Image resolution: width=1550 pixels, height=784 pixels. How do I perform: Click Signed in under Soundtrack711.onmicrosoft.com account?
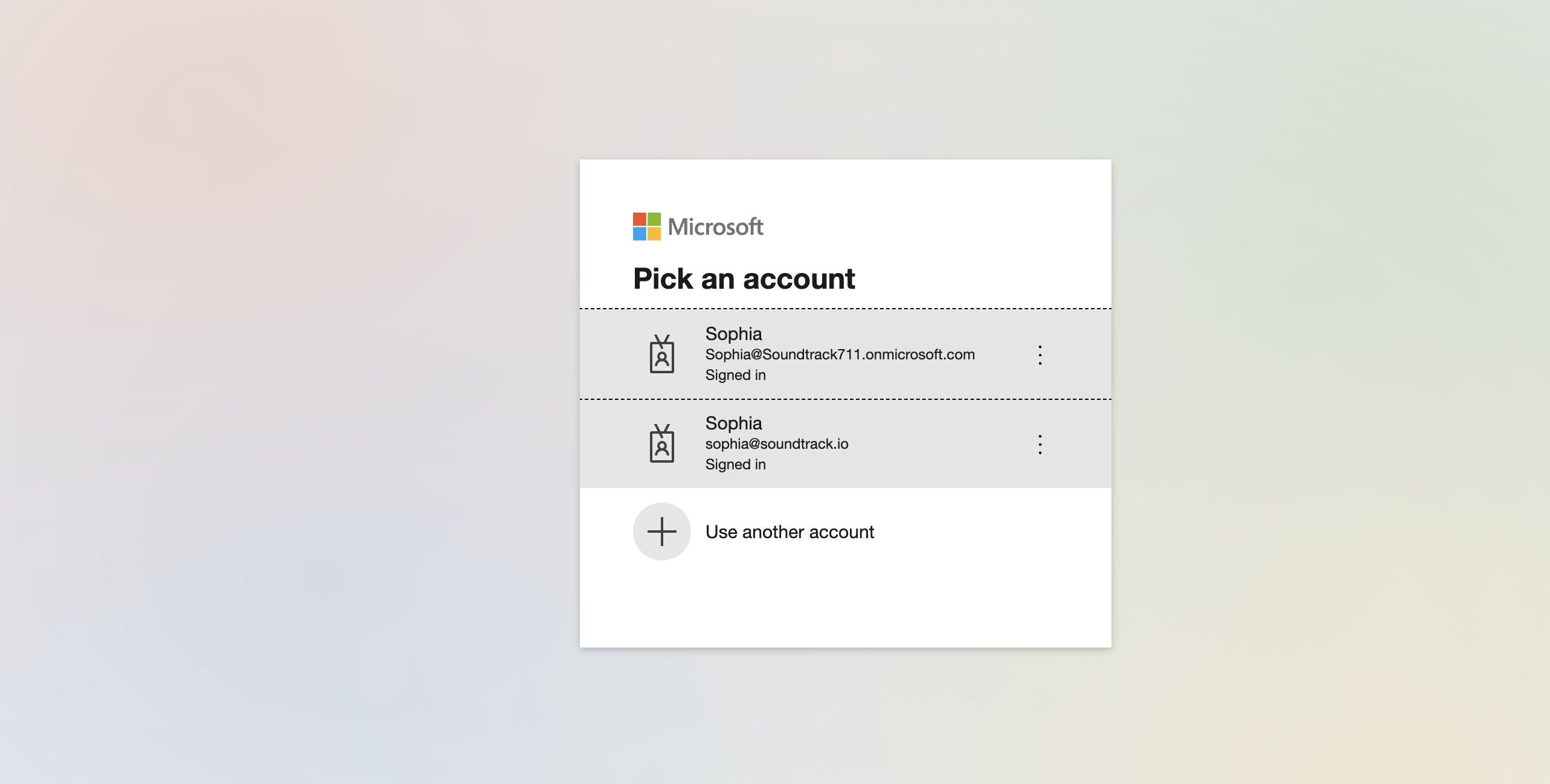point(736,375)
